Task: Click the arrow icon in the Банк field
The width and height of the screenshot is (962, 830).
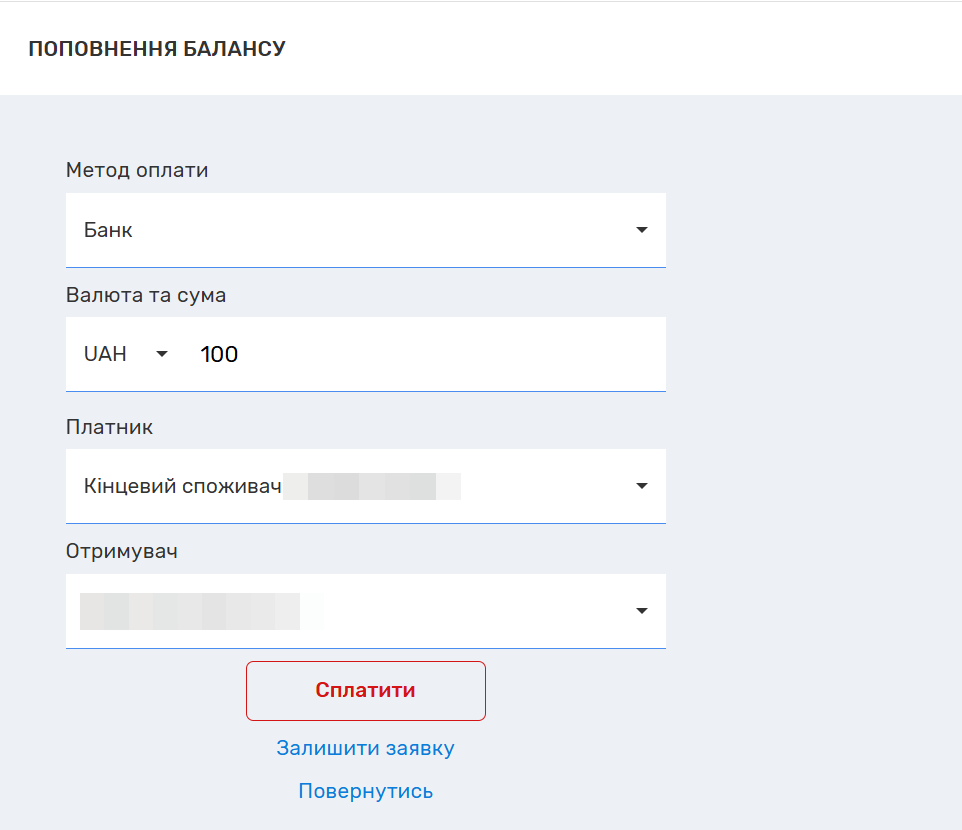Action: pyautogui.click(x=642, y=230)
